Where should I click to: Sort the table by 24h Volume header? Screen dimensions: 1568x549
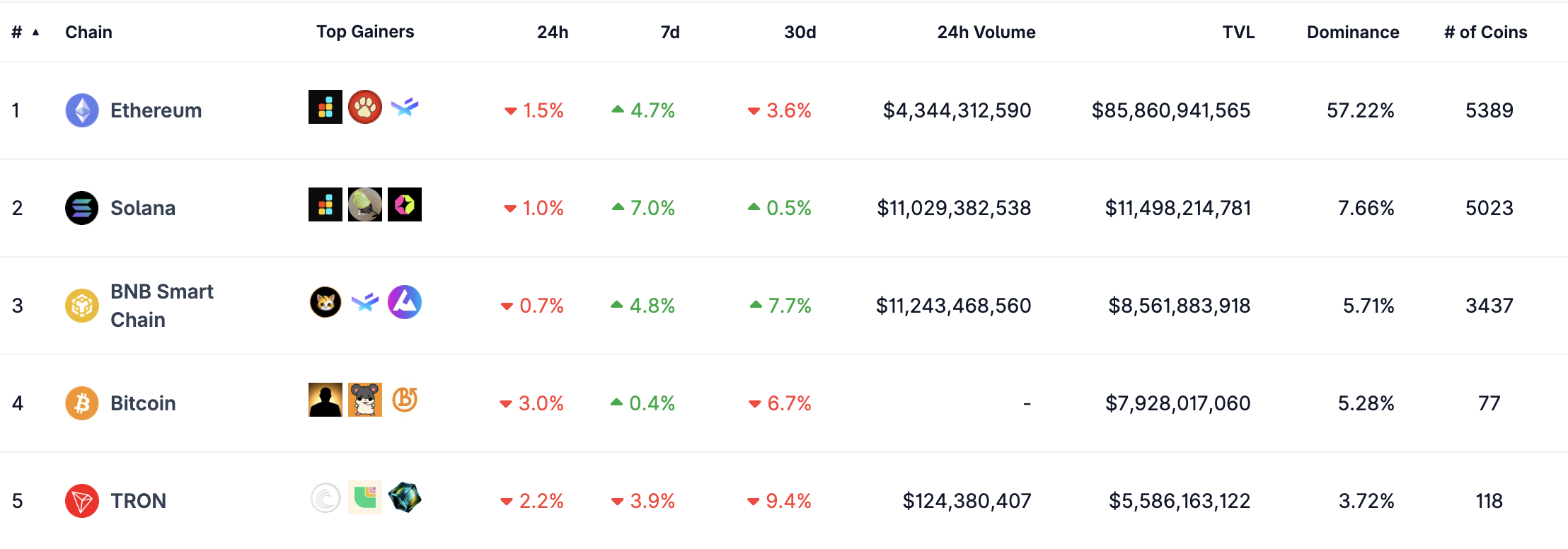(x=986, y=32)
